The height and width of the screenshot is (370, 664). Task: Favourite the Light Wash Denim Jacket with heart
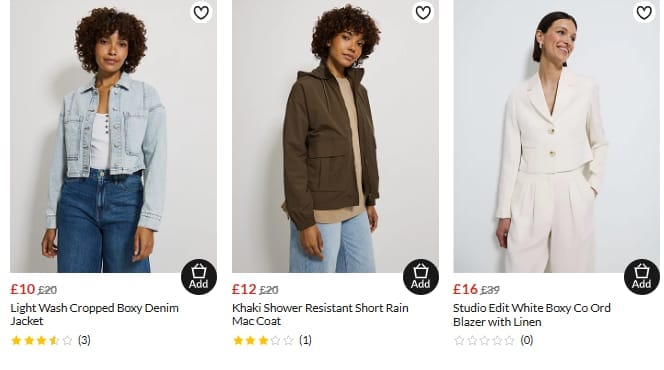coord(201,12)
